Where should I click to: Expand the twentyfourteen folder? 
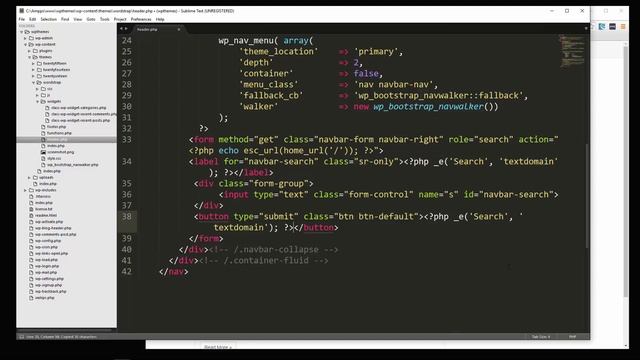[x=33, y=70]
